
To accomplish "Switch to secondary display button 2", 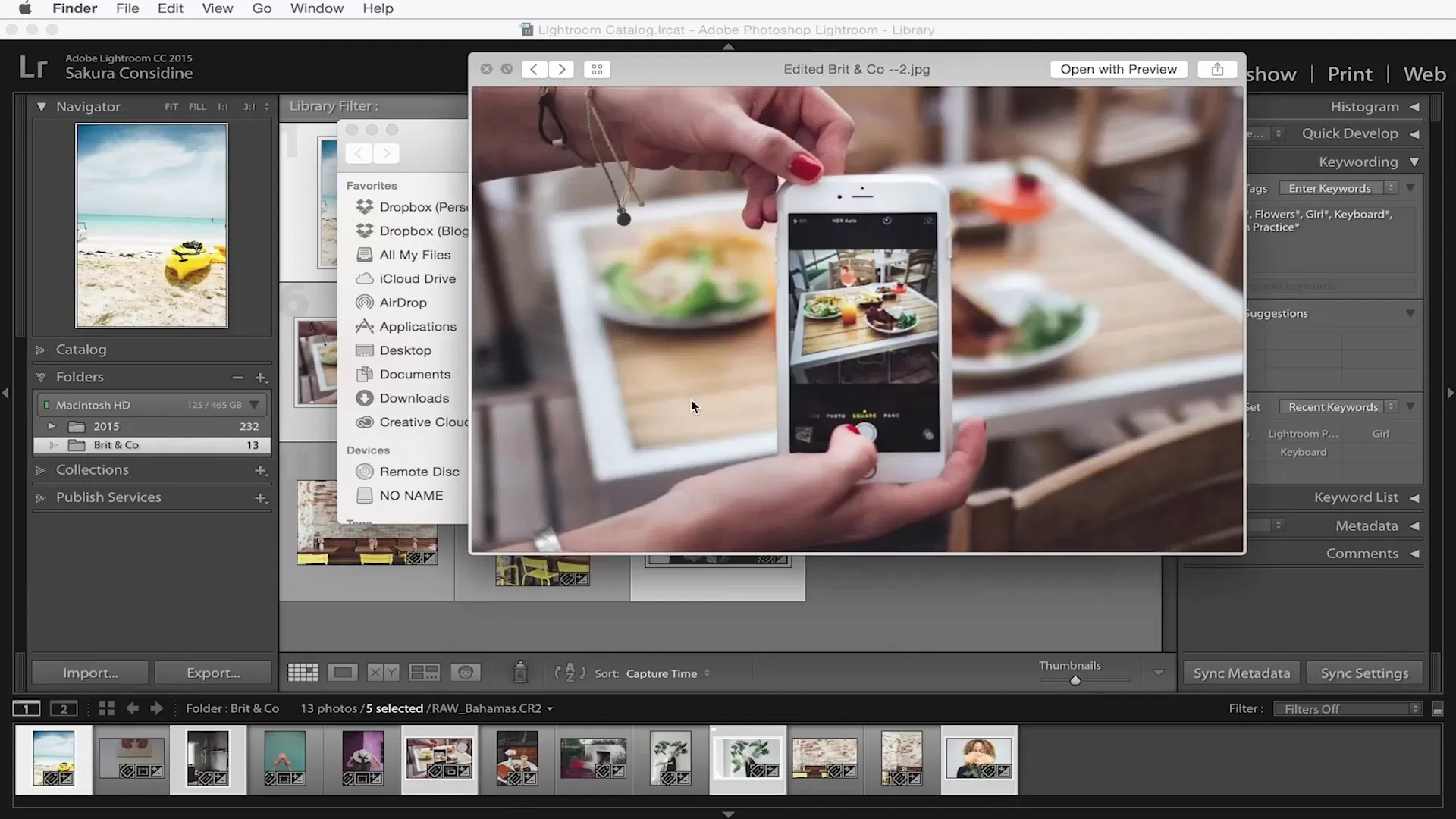I will coord(64,708).
